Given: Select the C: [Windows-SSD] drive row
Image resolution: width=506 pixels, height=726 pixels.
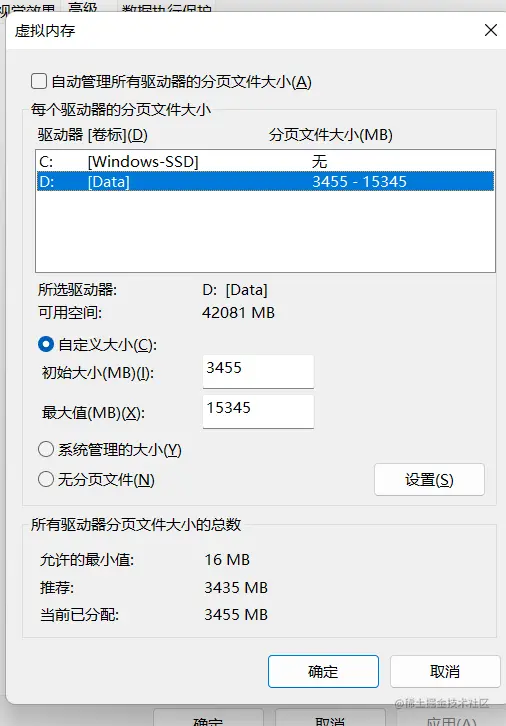Looking at the screenshot, I should pyautogui.click(x=265, y=162).
